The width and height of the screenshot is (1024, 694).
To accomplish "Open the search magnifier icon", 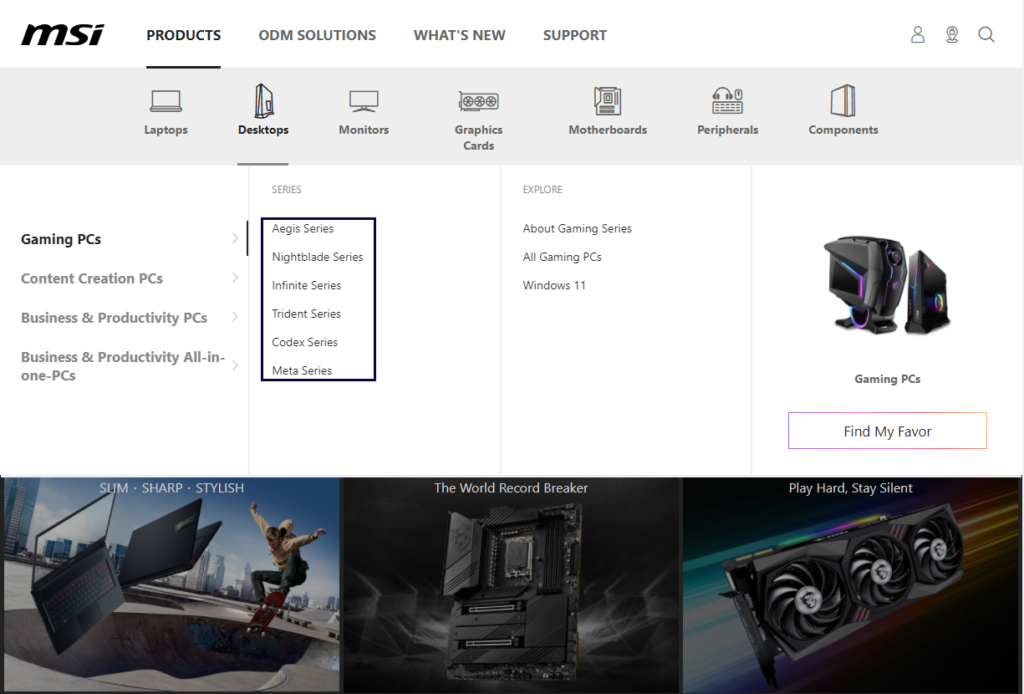I will click(x=986, y=35).
